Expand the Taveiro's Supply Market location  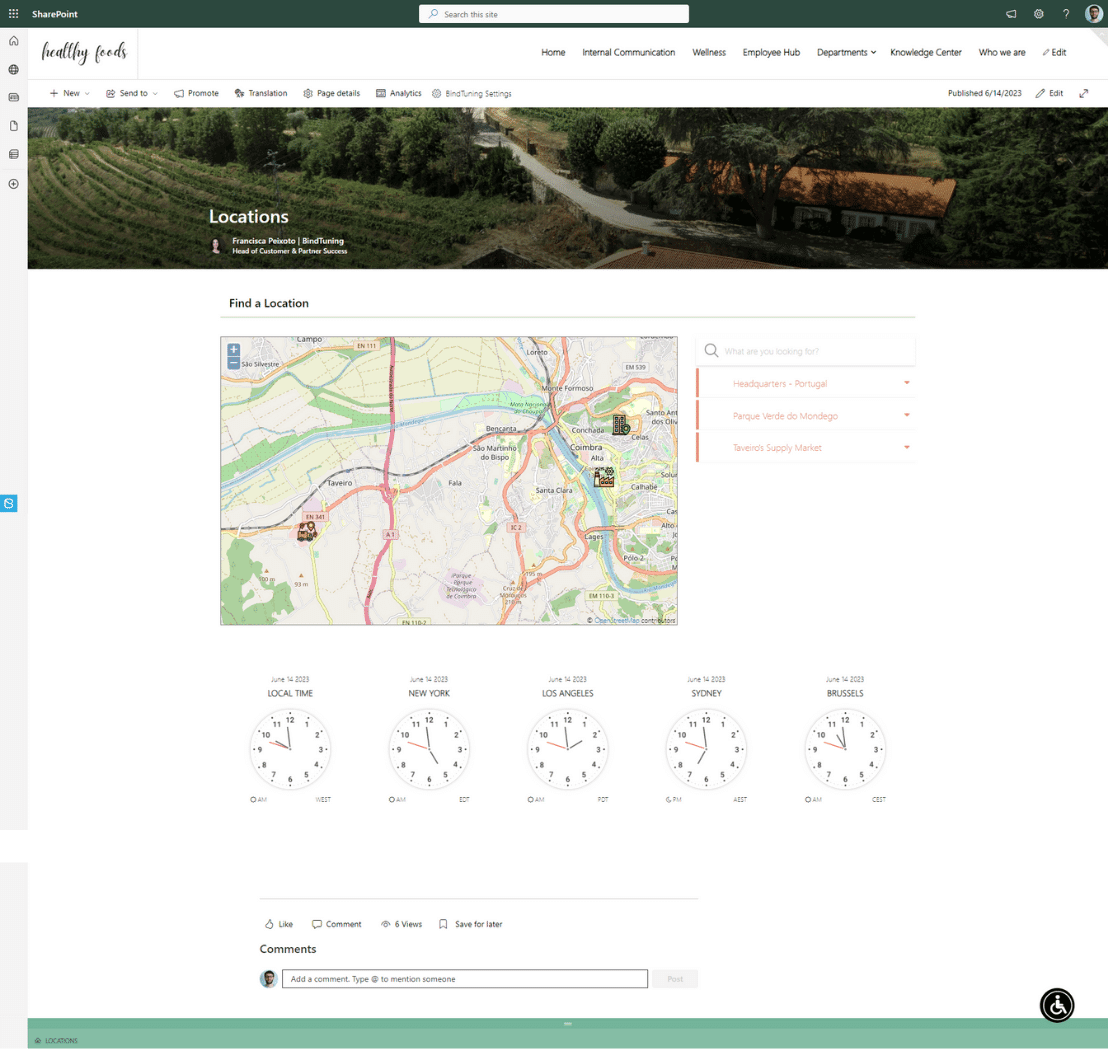[x=806, y=448]
